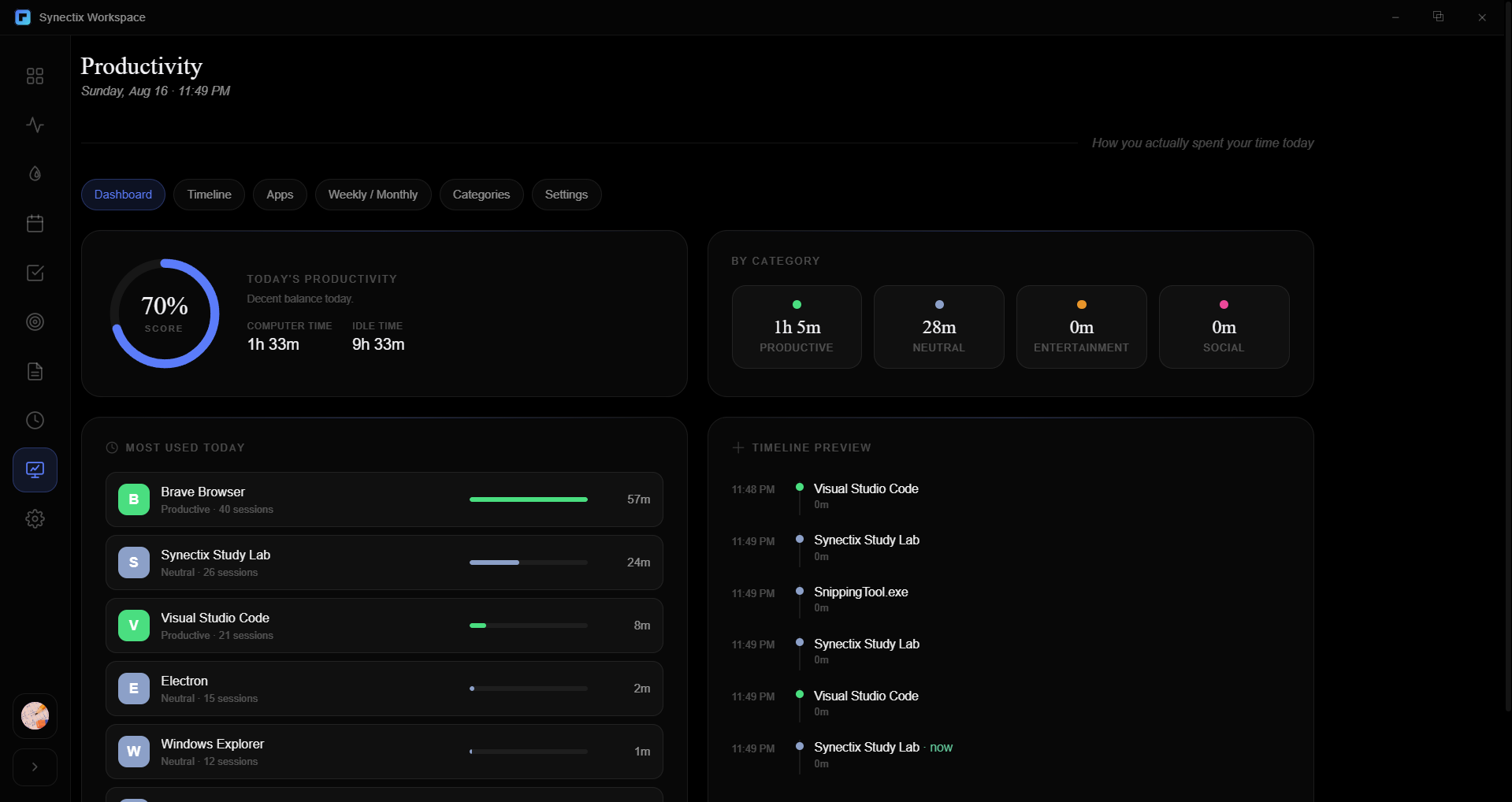Click the Synectix Study Lab usage progress bar
This screenshot has height=802, width=1512.
(x=529, y=563)
